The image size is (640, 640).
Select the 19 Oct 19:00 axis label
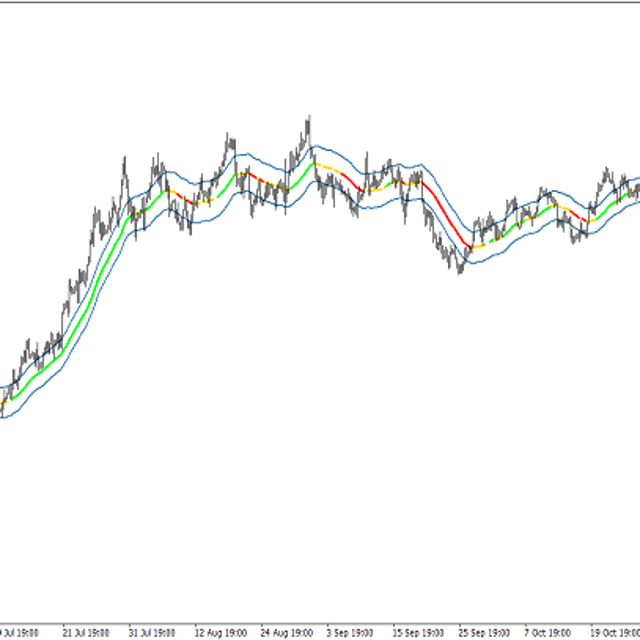point(610,633)
